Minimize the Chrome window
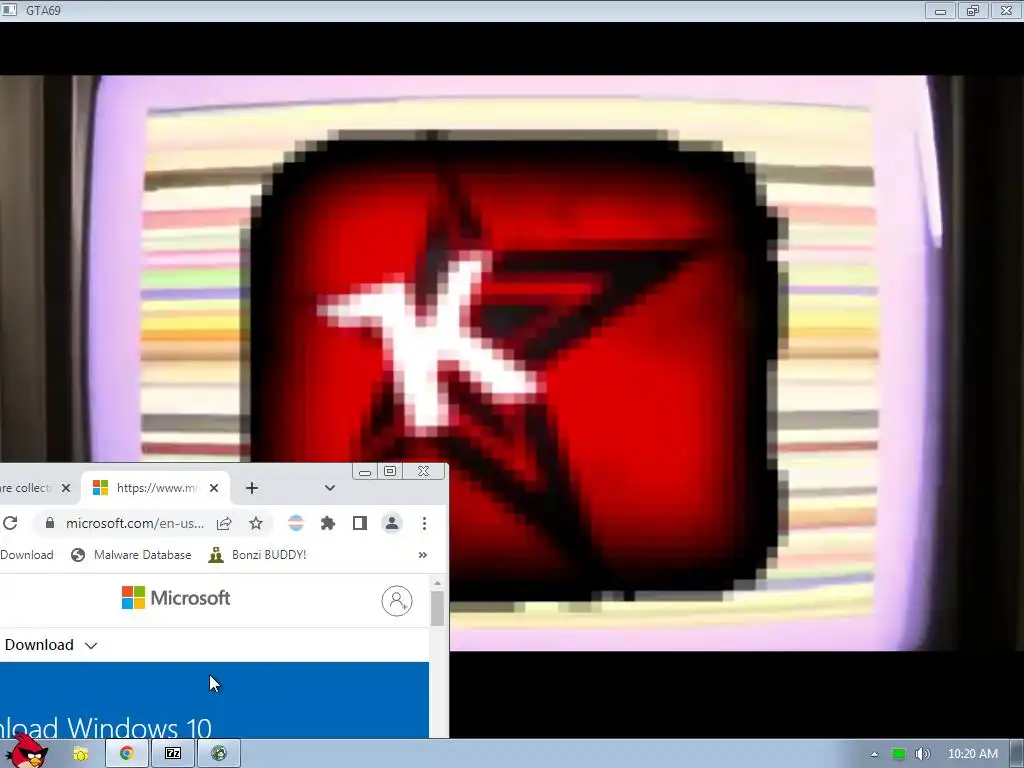Viewport: 1024px width, 768px height. click(365, 471)
